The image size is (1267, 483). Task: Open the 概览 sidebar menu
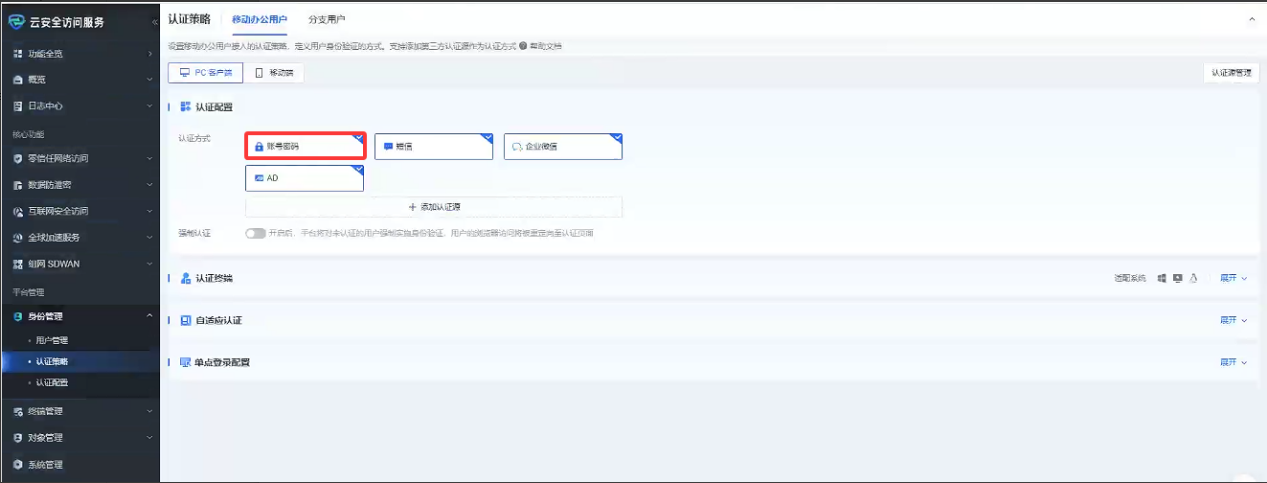(x=80, y=79)
